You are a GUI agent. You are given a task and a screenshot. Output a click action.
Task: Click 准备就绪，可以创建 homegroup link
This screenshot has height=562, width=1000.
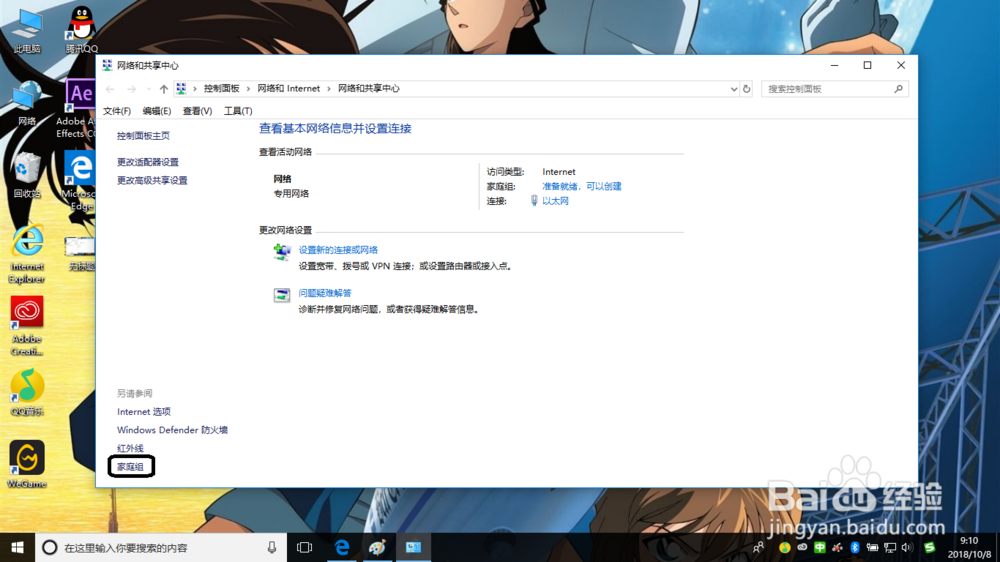point(582,186)
